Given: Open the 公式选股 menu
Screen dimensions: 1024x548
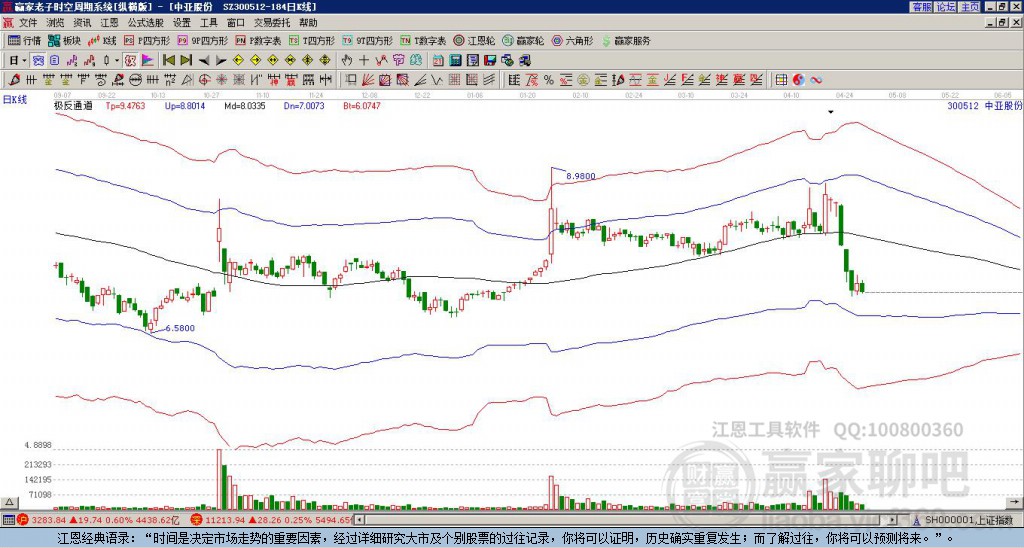Looking at the screenshot, I should tap(146, 23).
